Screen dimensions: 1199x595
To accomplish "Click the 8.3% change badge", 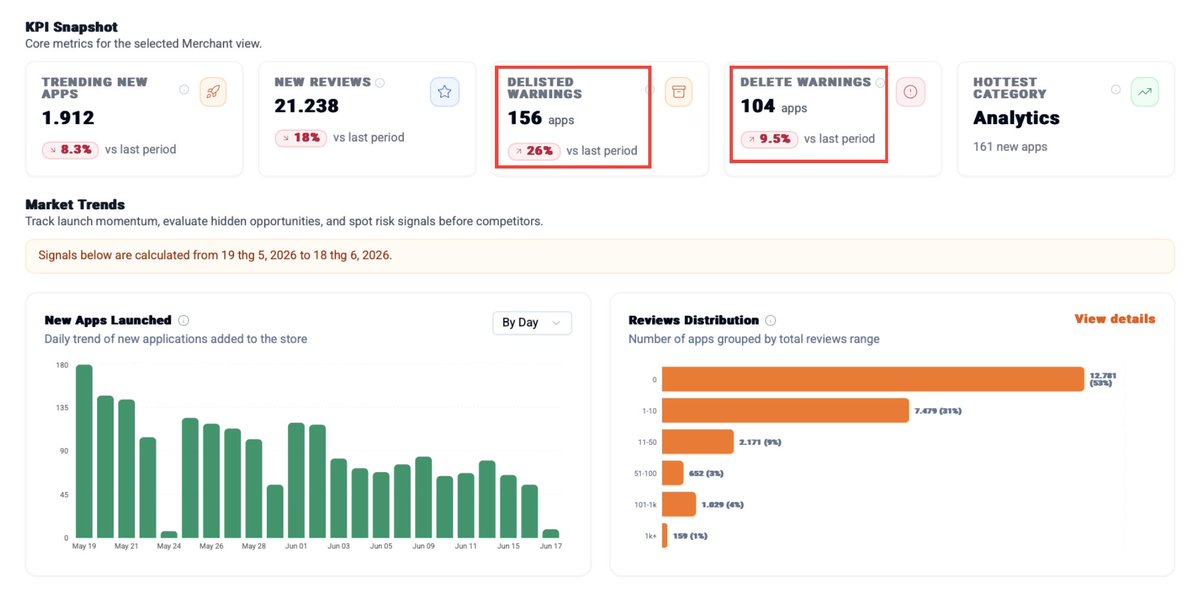I will pos(71,150).
